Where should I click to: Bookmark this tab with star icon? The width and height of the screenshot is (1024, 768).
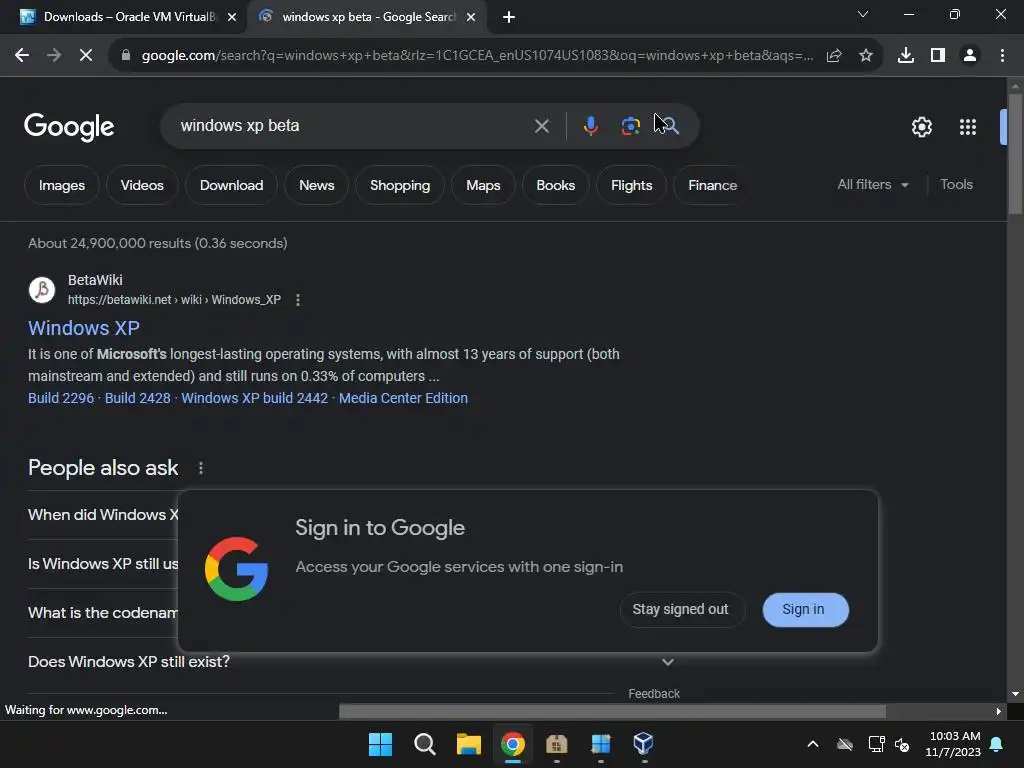tap(866, 56)
